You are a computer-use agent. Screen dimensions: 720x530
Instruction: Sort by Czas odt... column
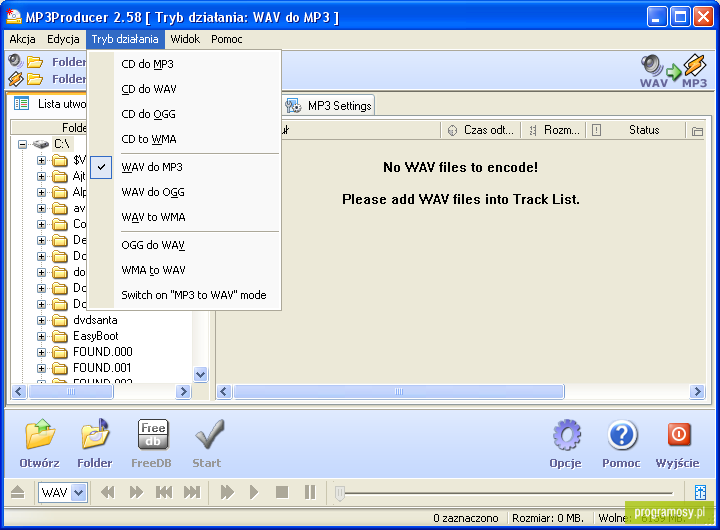click(x=480, y=130)
